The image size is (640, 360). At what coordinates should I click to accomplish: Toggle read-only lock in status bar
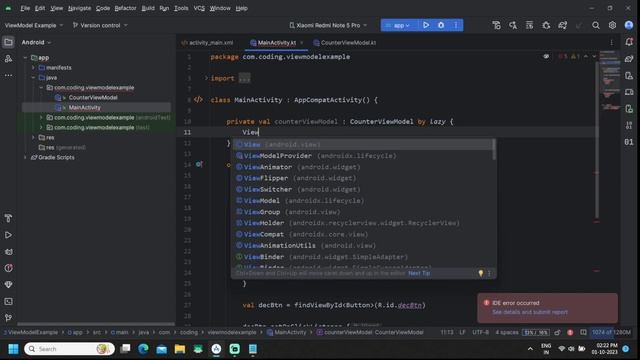pos(557,332)
